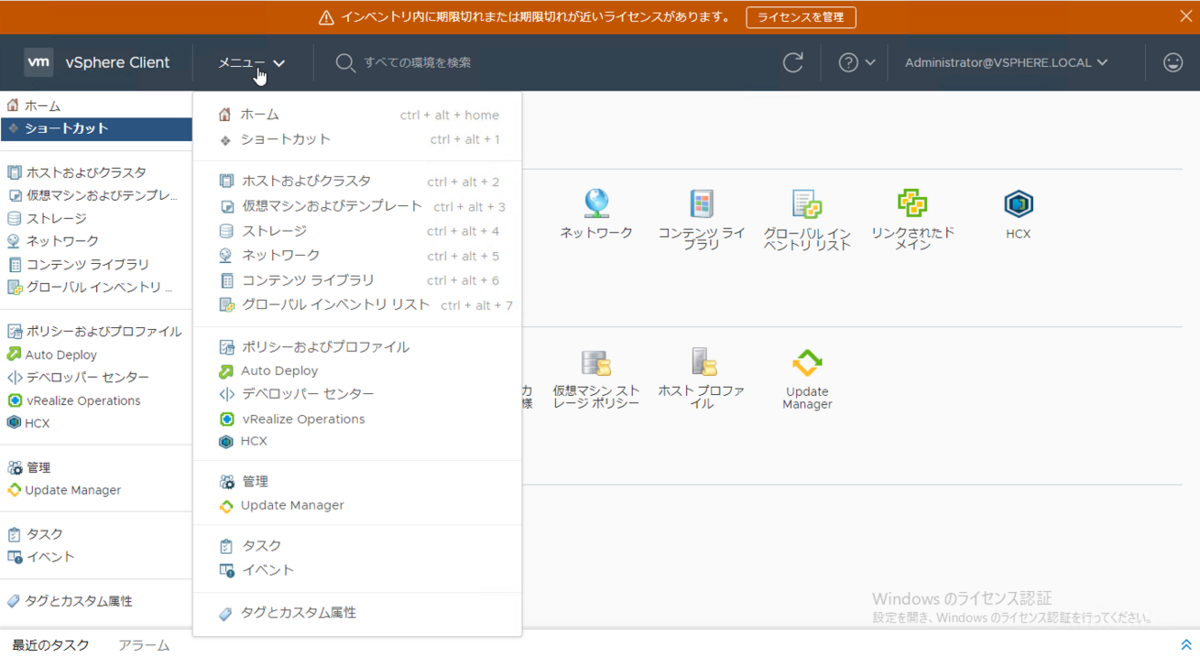Click ポリシーおよびプロファイル in left sidebar
1200x658 pixels.
pyautogui.click(x=96, y=331)
